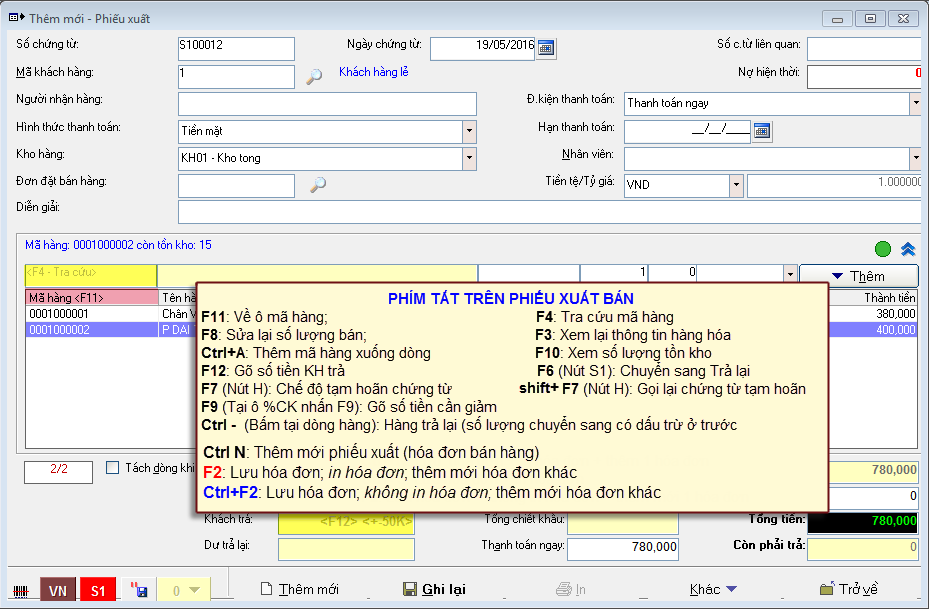Click the Thêm button to add item
Screen dimensions: 929x609
859,276
